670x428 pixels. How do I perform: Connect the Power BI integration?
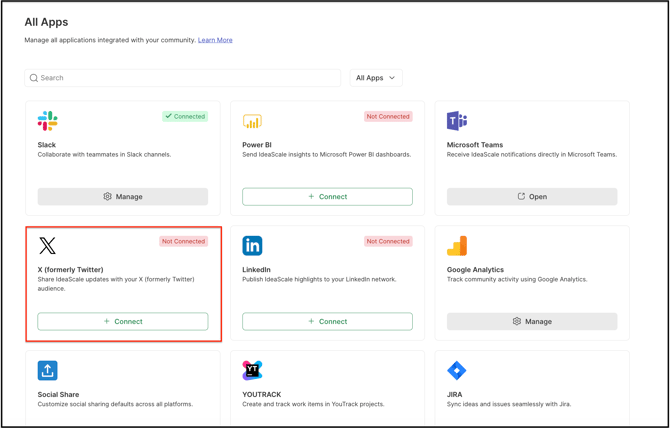327,197
